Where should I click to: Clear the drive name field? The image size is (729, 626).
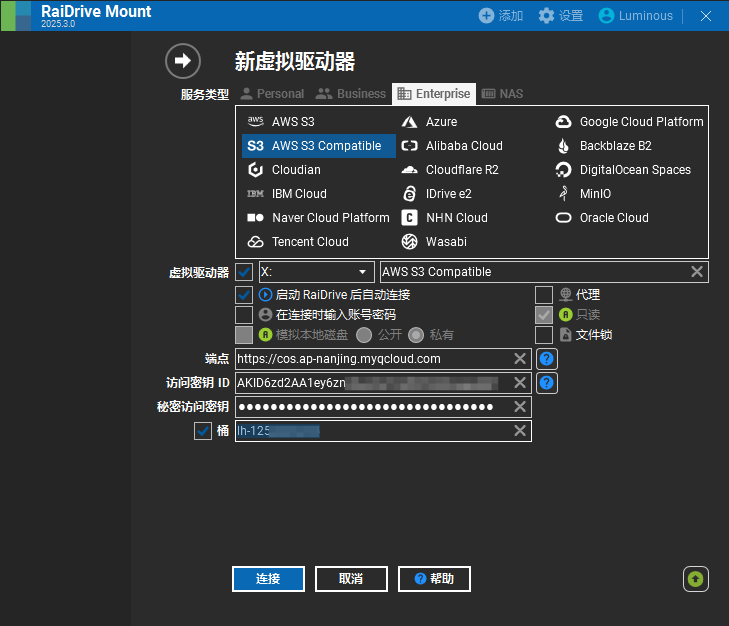pyautogui.click(x=697, y=272)
